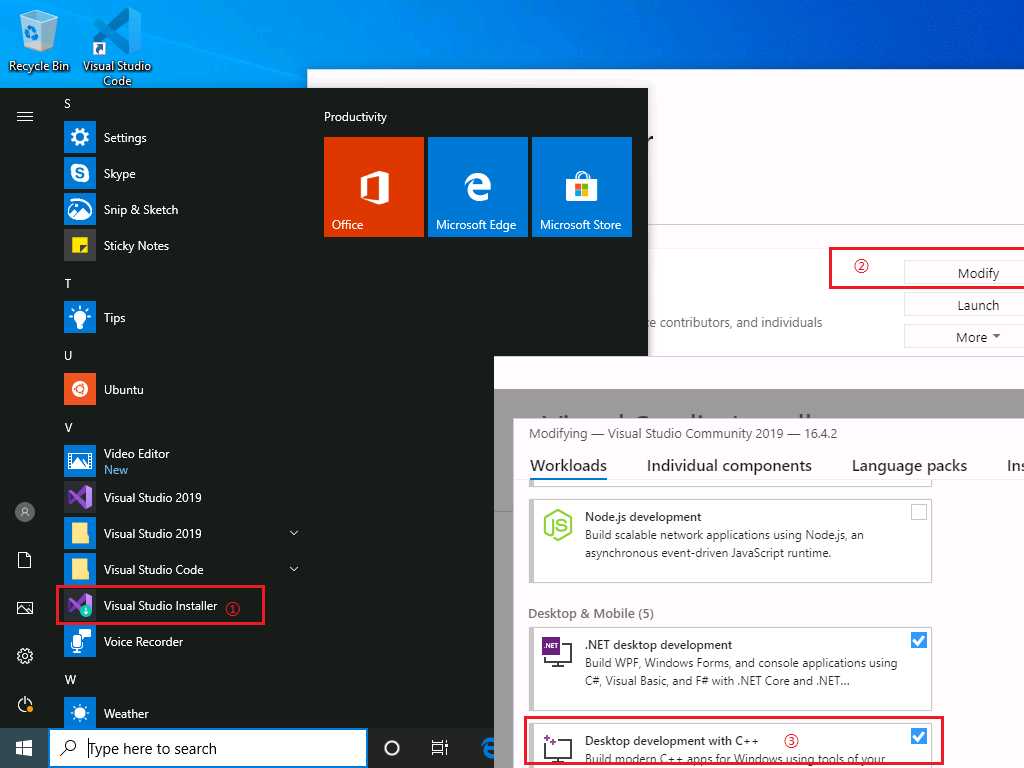Click the letter S section header
Screen dimensions: 1024x768
point(67,104)
